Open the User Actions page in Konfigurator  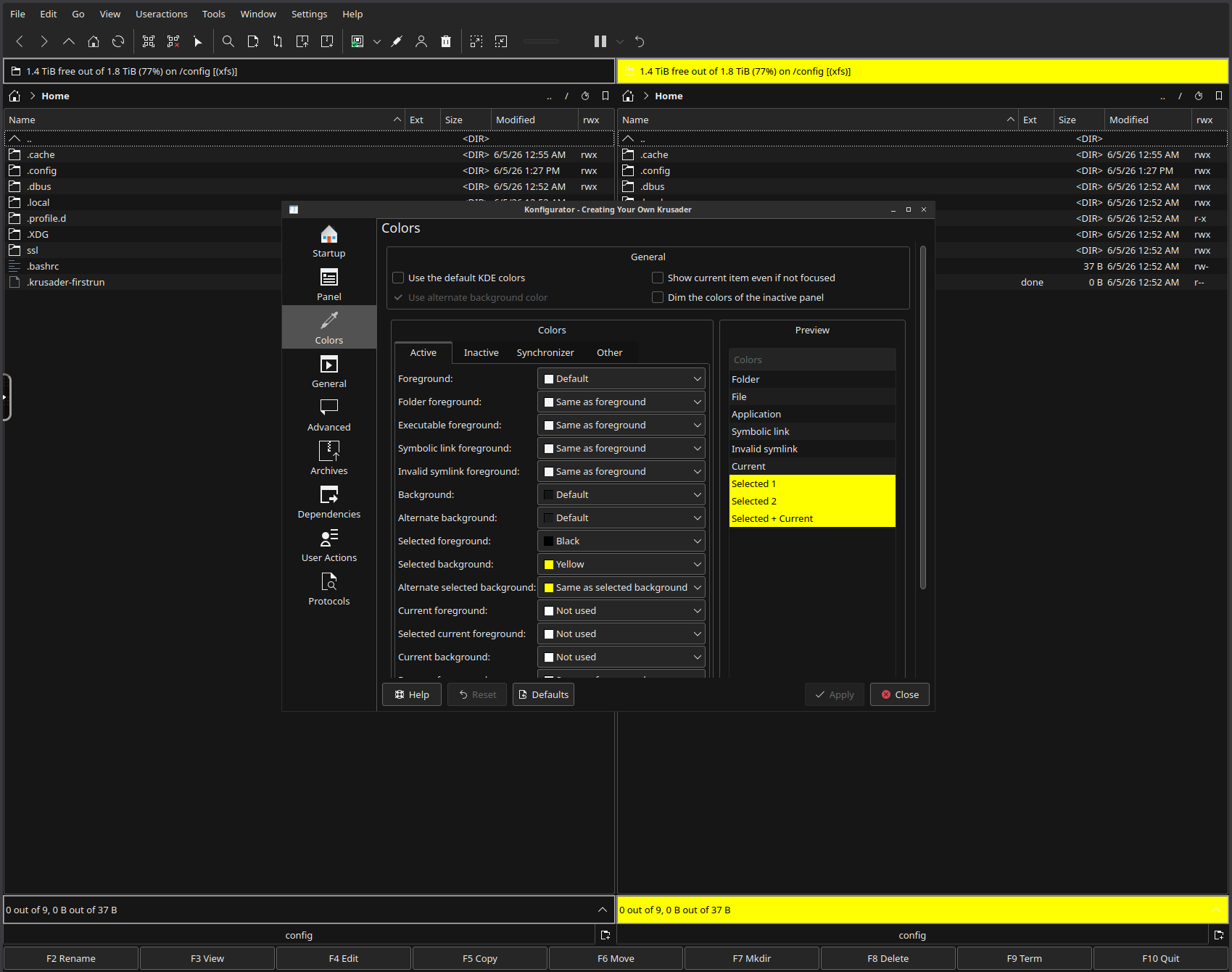(x=329, y=545)
